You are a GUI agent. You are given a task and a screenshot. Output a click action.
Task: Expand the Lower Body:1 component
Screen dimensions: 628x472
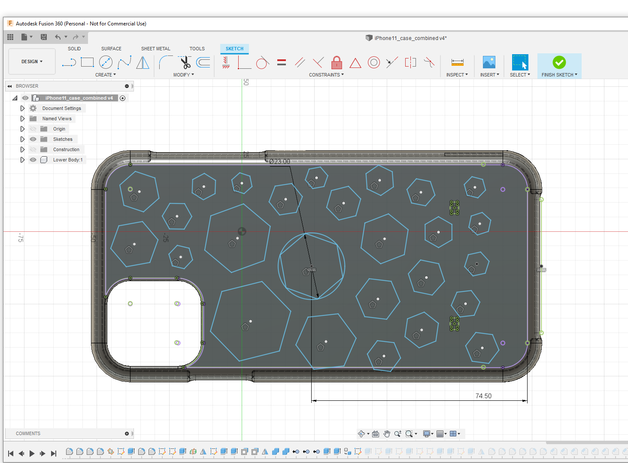coord(22,159)
